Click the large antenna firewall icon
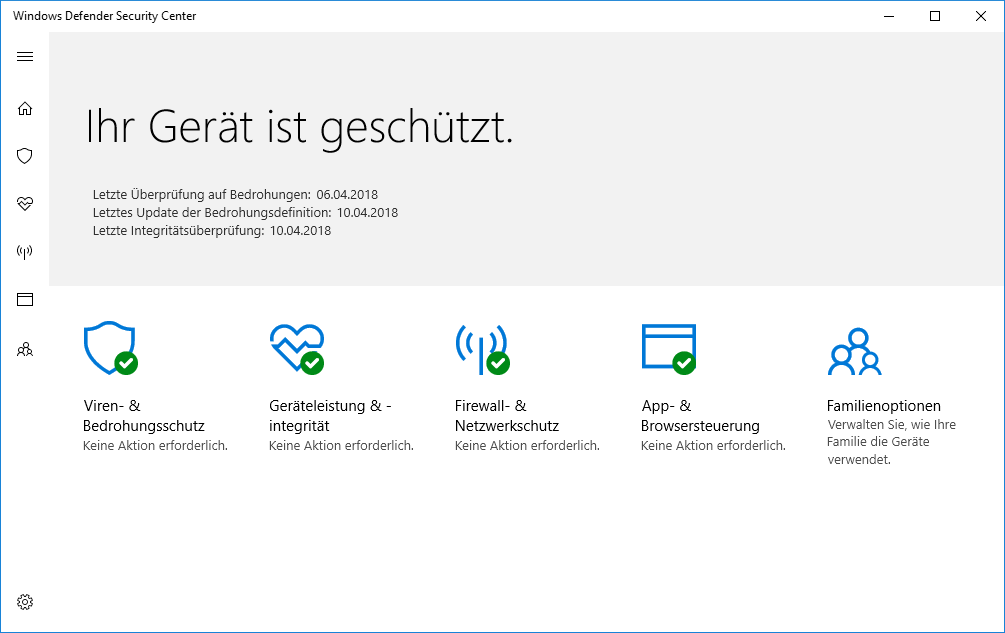The height and width of the screenshot is (633, 1005). point(482,349)
